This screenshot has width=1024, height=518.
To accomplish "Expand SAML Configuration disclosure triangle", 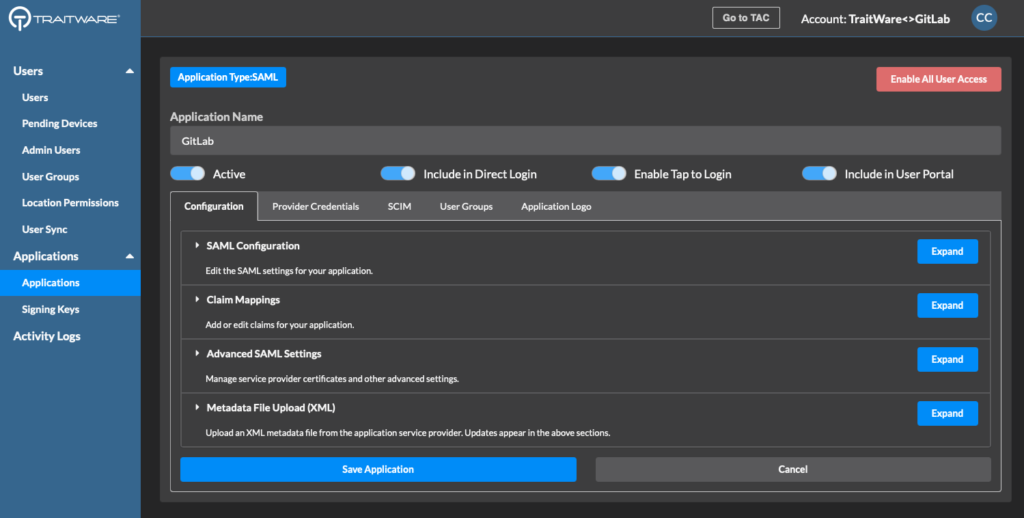I will tap(197, 246).
